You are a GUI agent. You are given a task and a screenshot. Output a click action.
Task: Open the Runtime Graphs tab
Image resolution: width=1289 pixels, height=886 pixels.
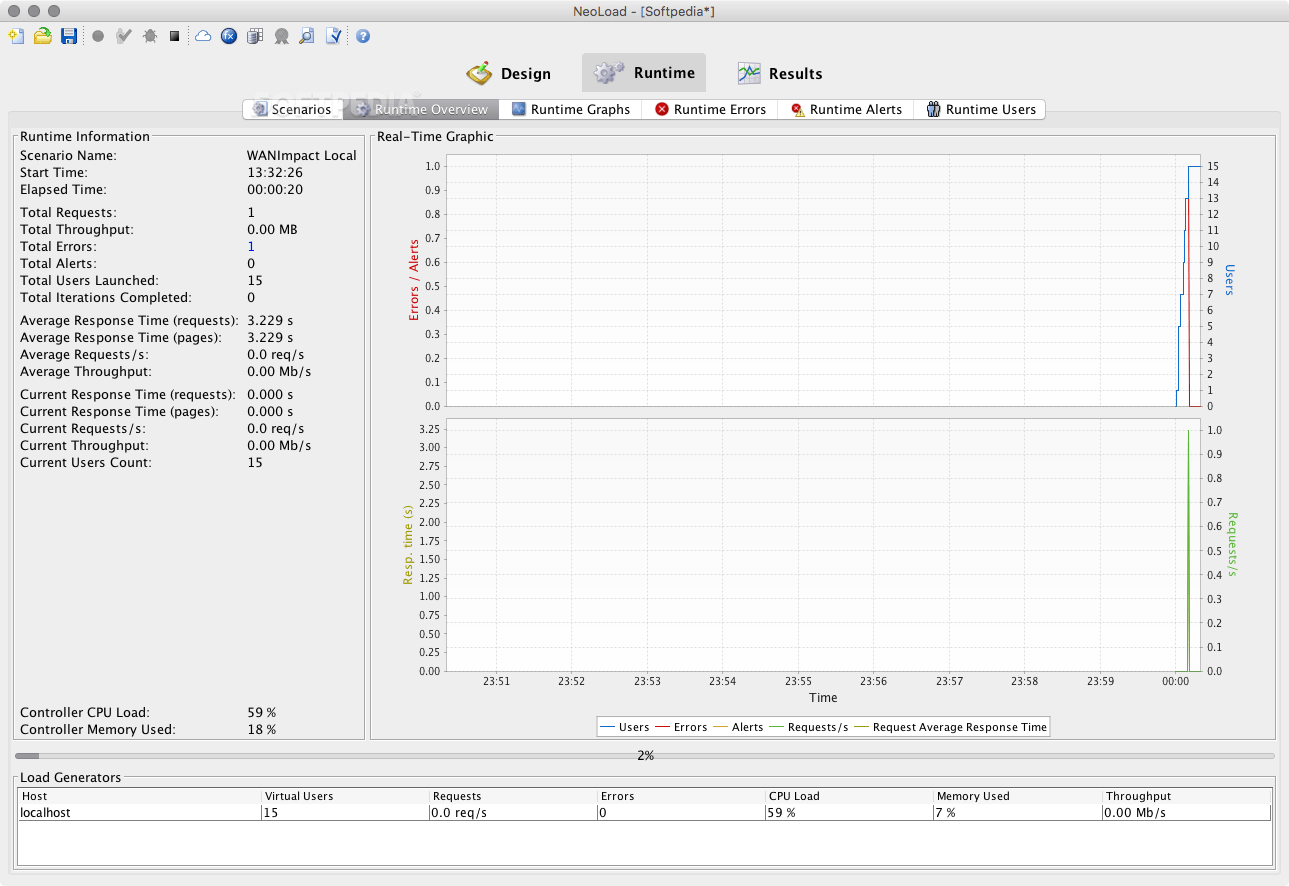(x=571, y=109)
